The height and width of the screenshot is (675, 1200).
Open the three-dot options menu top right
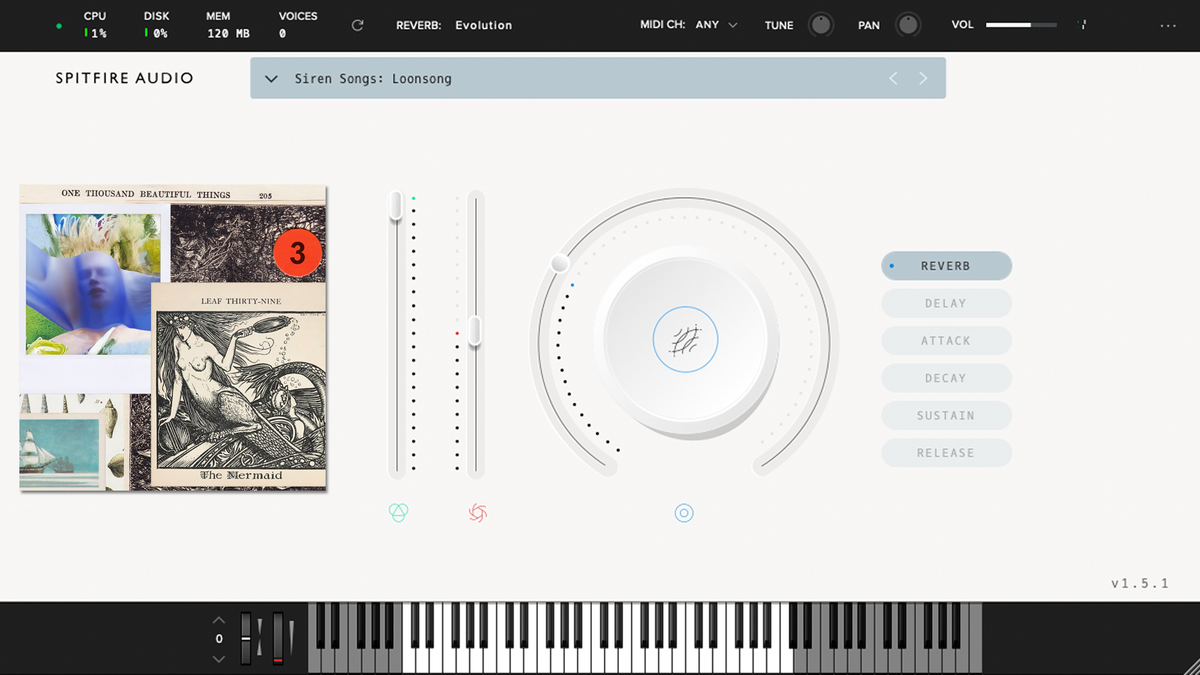coord(1168,25)
